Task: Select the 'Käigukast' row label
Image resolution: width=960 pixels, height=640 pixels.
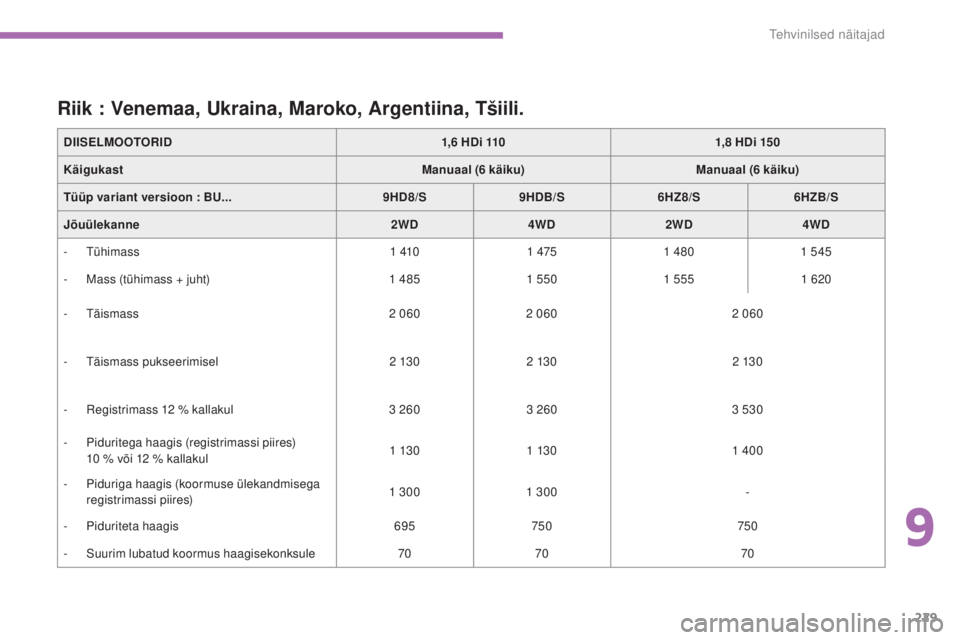Action: (93, 170)
